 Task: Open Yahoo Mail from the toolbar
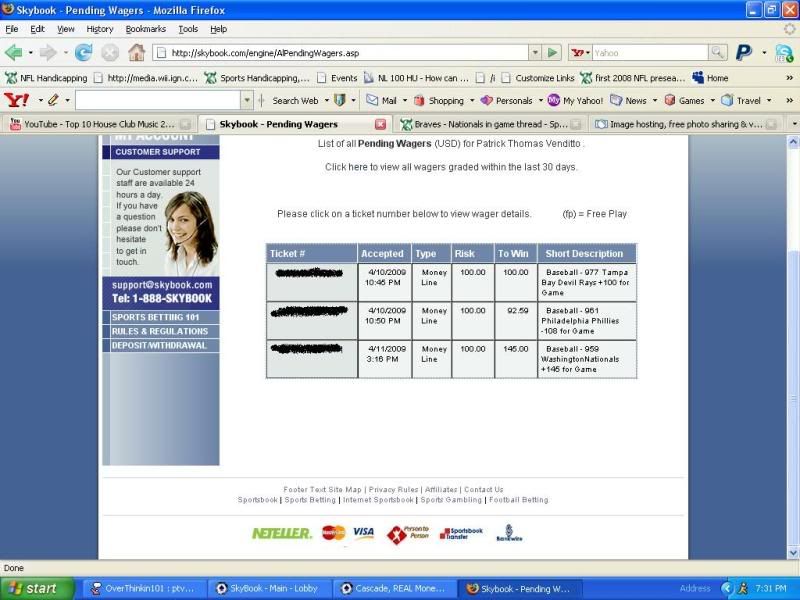click(x=382, y=101)
